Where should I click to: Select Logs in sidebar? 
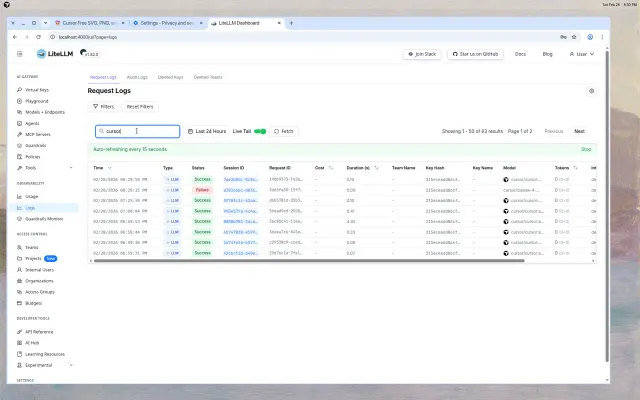coord(30,208)
